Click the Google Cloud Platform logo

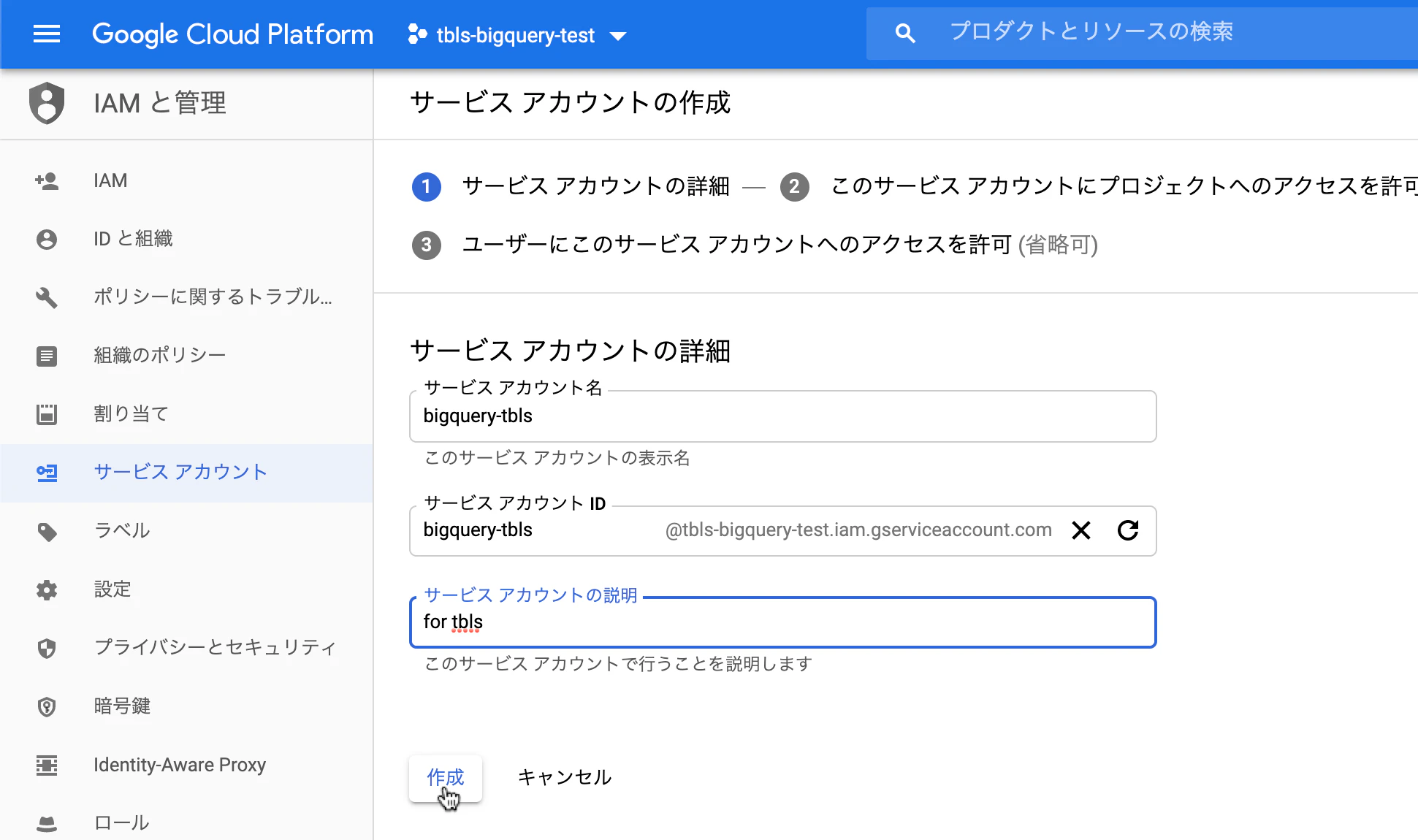point(232,34)
